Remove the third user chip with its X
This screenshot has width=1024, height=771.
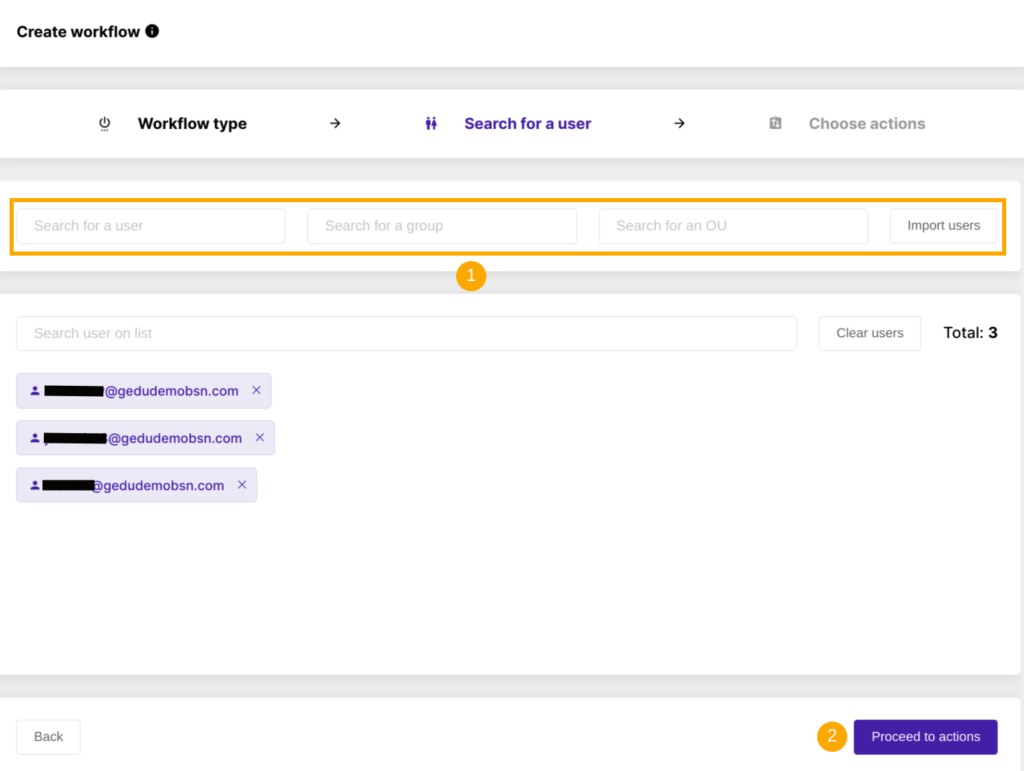[x=242, y=484]
